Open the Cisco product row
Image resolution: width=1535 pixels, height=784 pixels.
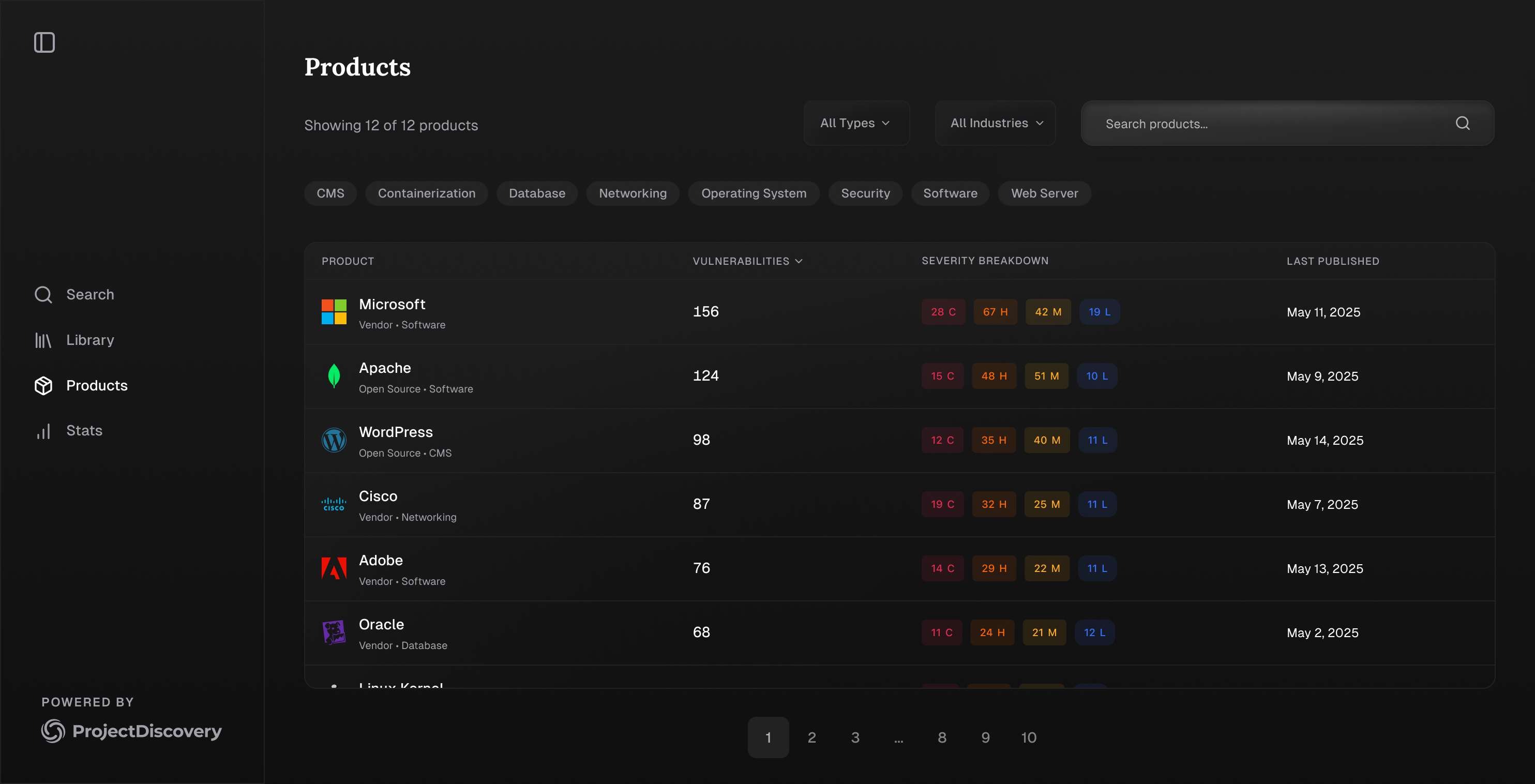[378, 496]
